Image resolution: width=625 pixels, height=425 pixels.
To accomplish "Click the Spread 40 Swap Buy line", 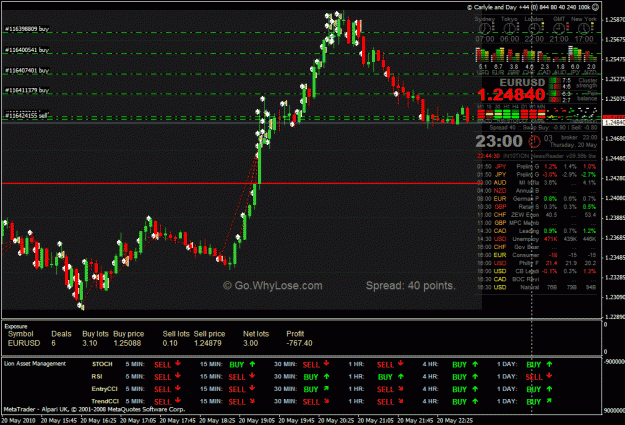I will click(x=543, y=128).
